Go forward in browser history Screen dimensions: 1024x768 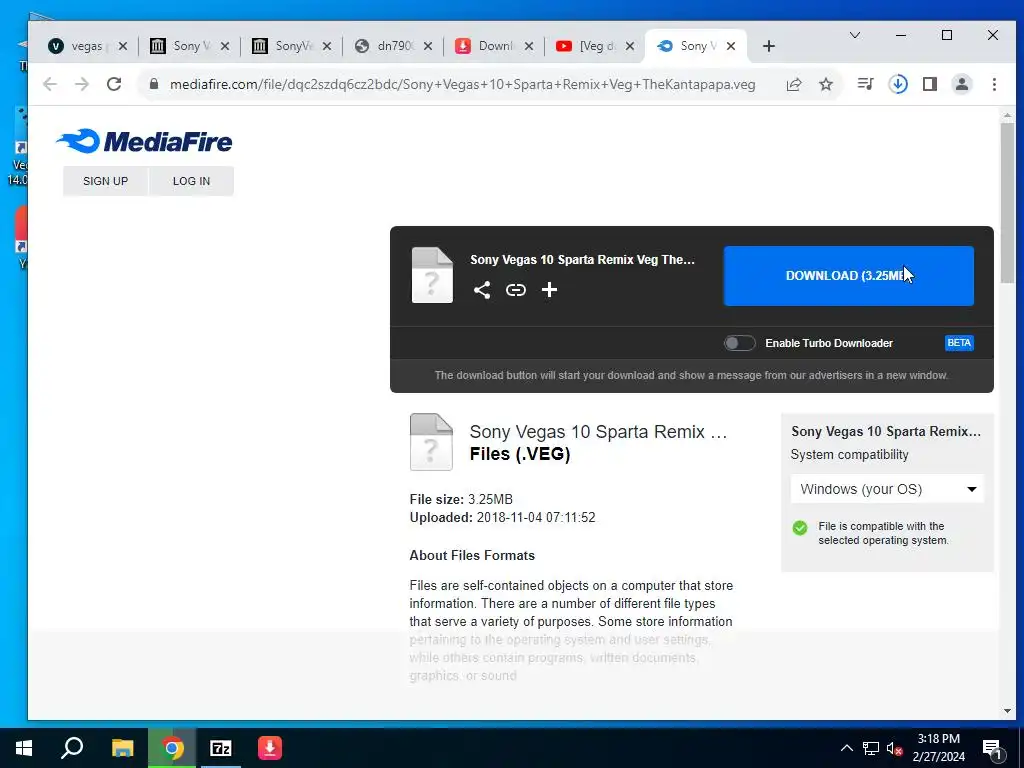pyautogui.click(x=82, y=84)
